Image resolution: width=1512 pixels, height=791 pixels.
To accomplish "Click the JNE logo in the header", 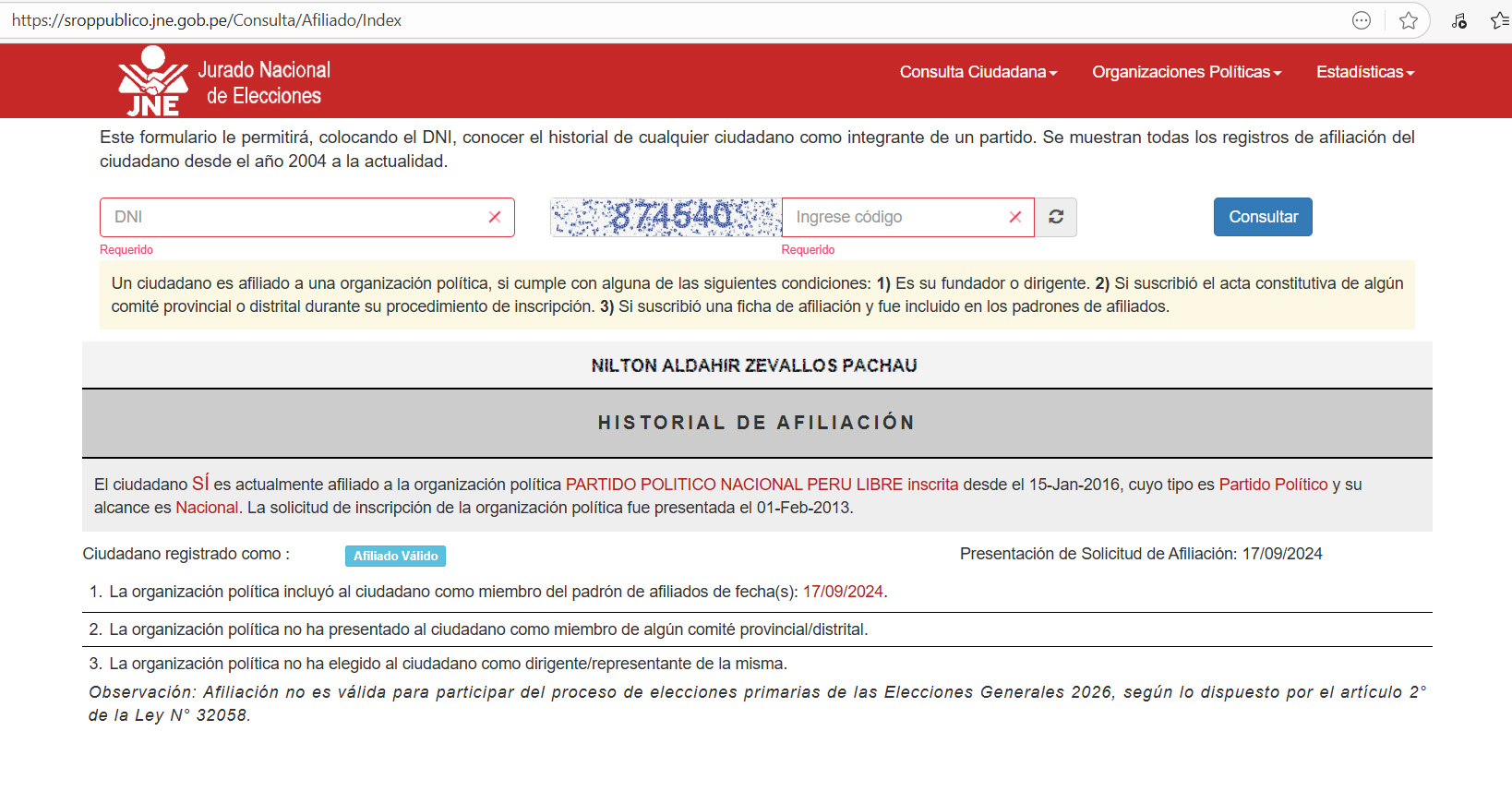I will tap(152, 81).
